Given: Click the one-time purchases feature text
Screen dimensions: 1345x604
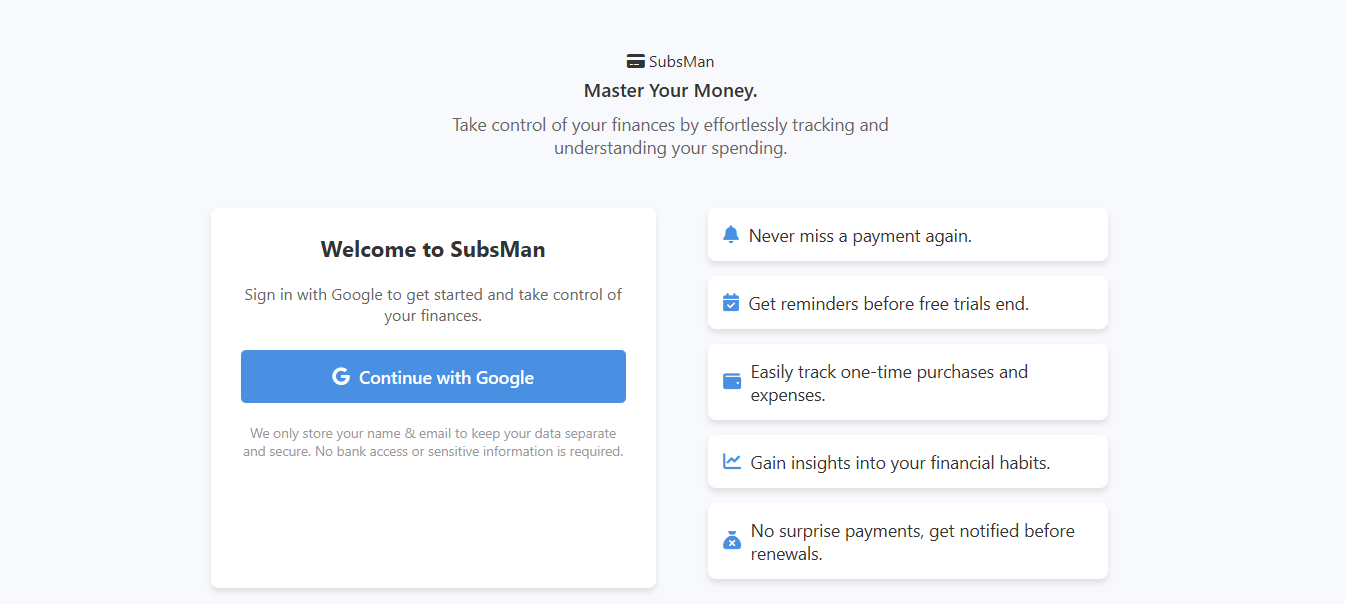Looking at the screenshot, I should click(889, 383).
